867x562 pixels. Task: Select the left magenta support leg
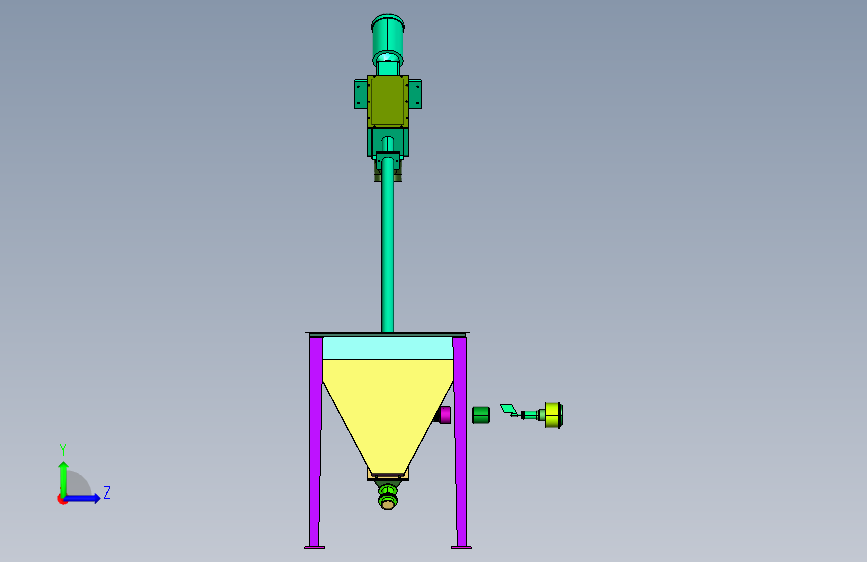[315, 441]
